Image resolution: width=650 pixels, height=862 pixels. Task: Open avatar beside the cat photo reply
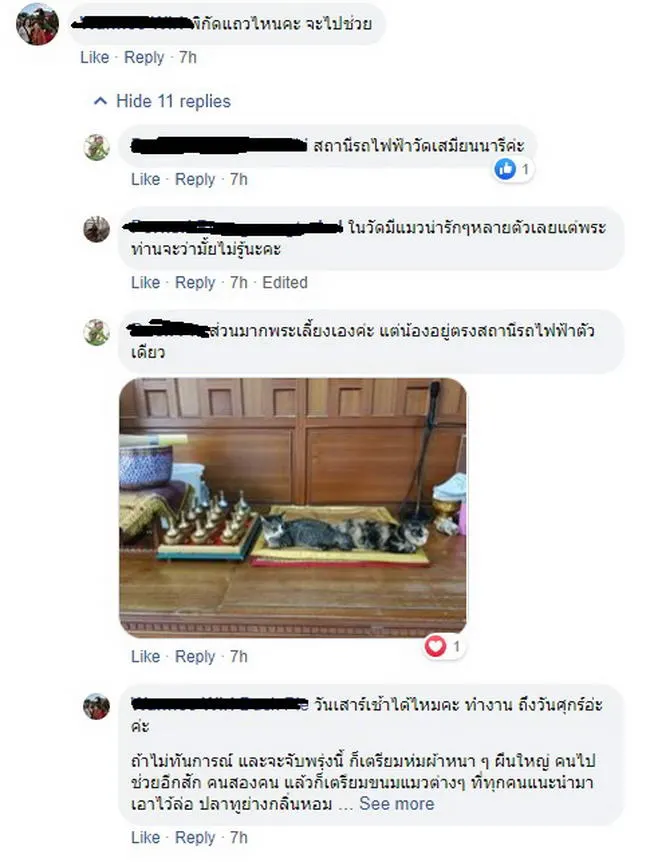(x=96, y=332)
